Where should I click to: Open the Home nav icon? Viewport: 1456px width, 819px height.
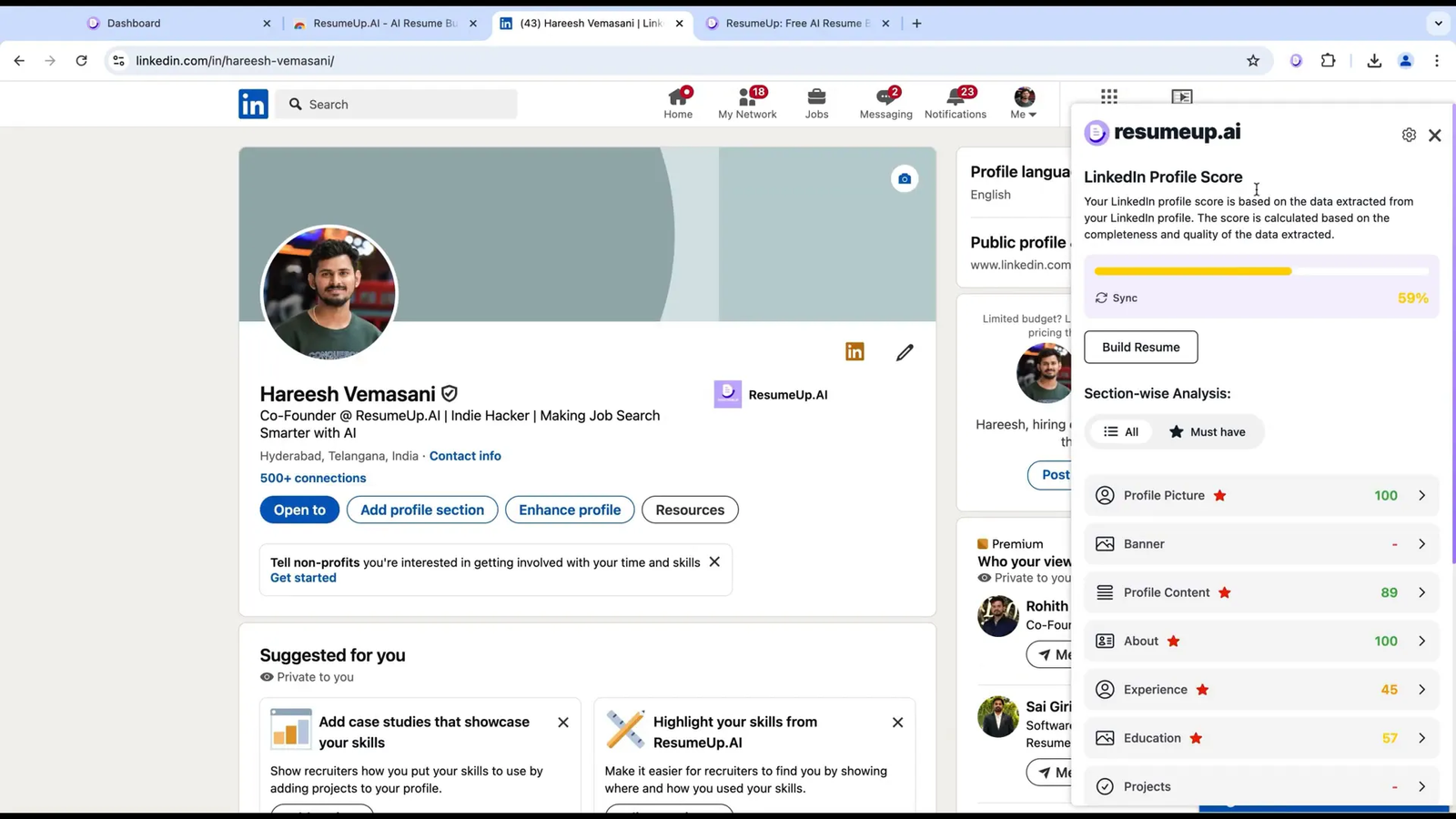point(678,104)
